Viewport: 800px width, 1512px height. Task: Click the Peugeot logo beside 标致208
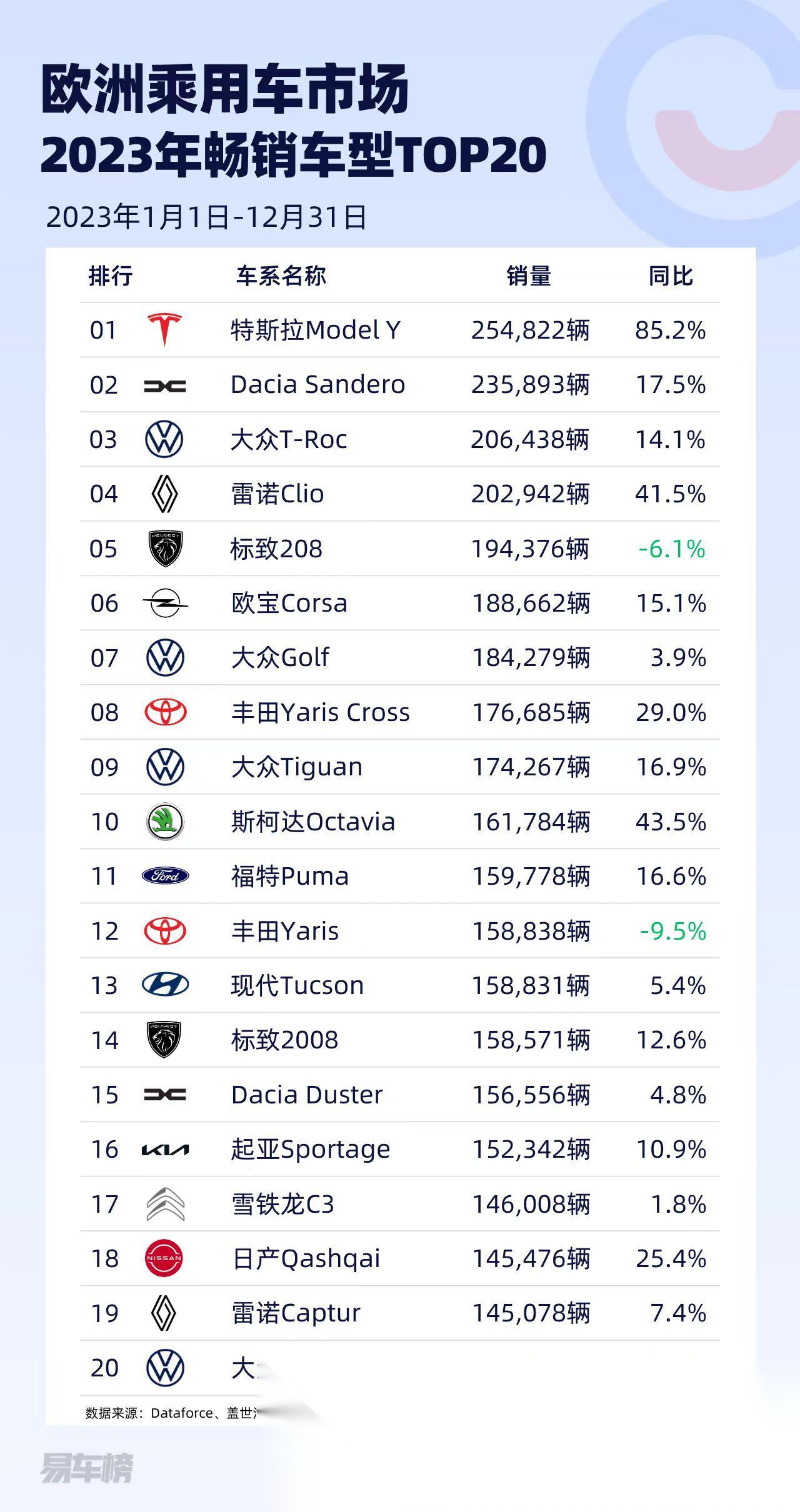pyautogui.click(x=165, y=549)
